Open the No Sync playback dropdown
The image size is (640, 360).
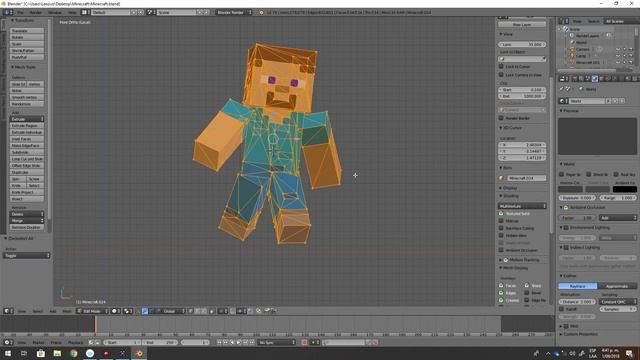277,342
